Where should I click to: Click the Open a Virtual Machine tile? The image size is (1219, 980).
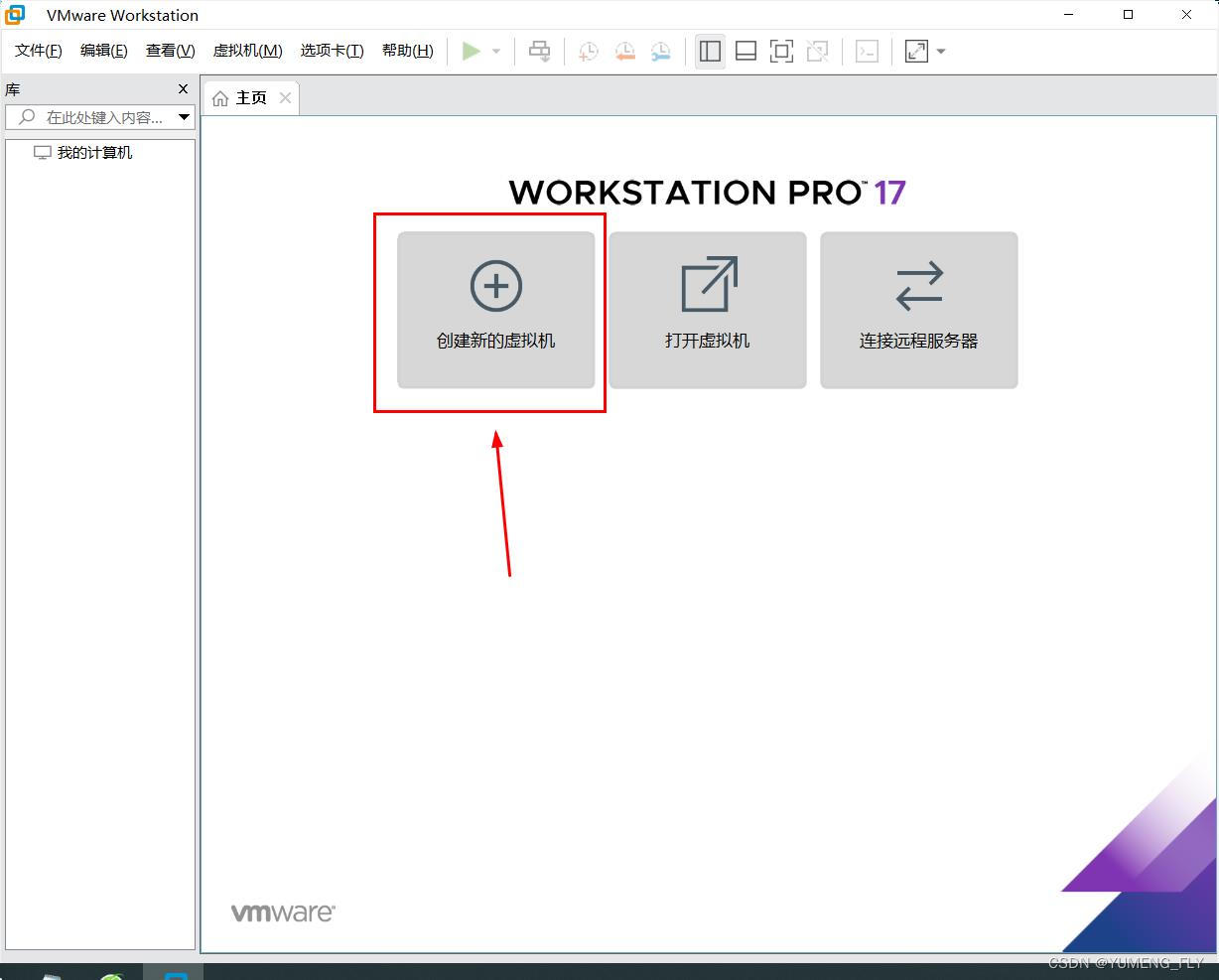pyautogui.click(x=708, y=310)
